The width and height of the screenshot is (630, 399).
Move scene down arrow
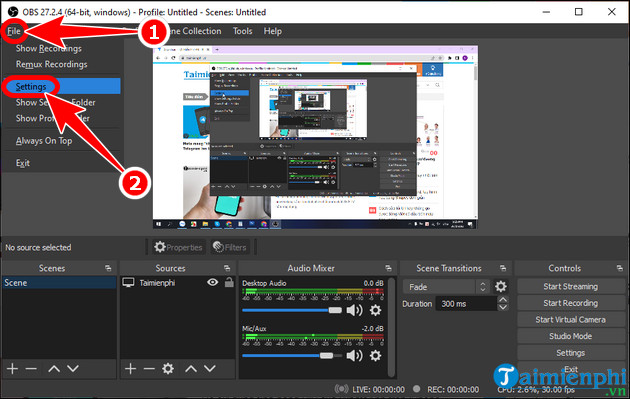tap(73, 368)
